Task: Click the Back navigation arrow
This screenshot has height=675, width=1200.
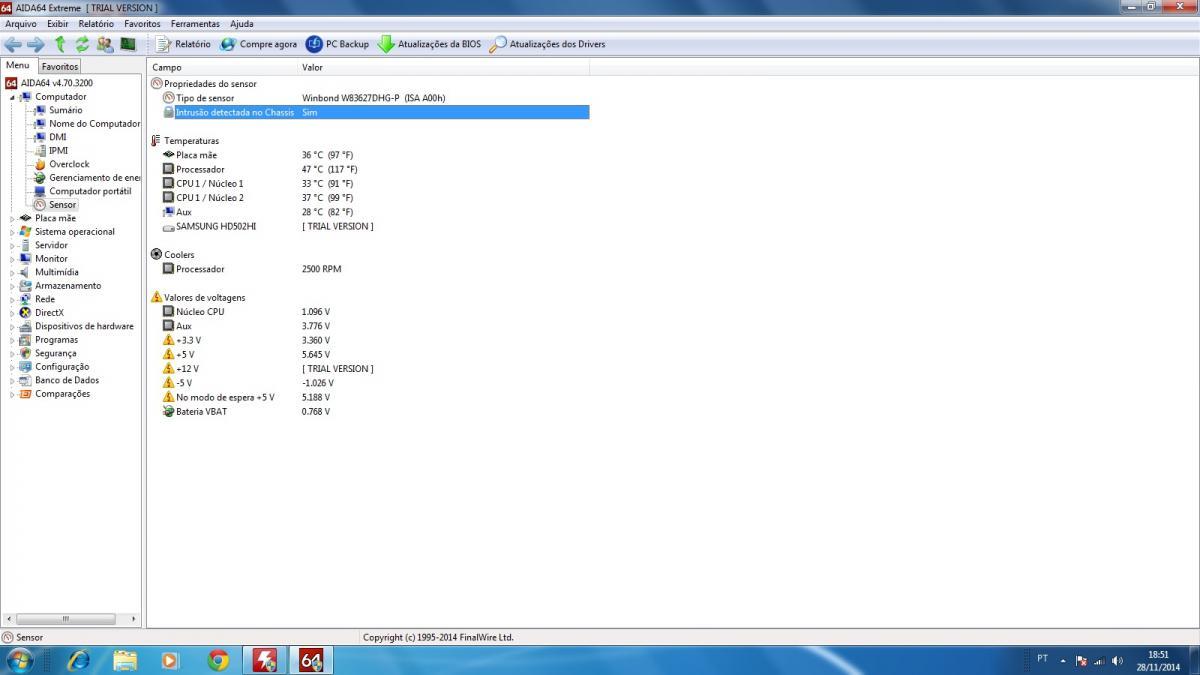Action: pos(13,44)
